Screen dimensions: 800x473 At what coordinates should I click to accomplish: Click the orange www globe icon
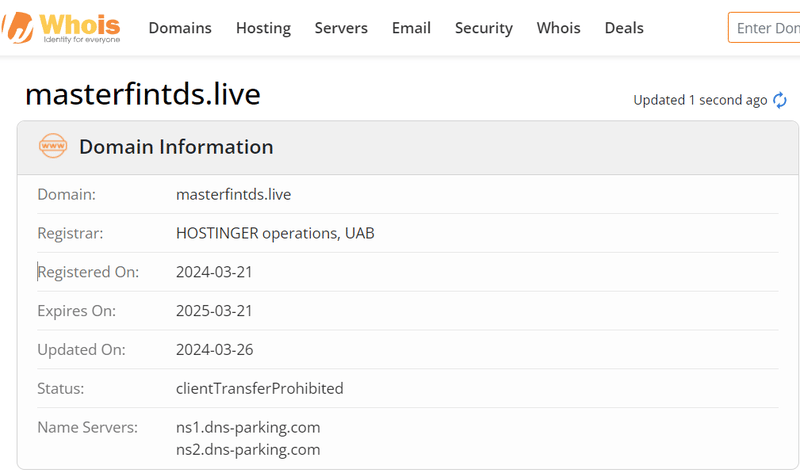click(53, 146)
